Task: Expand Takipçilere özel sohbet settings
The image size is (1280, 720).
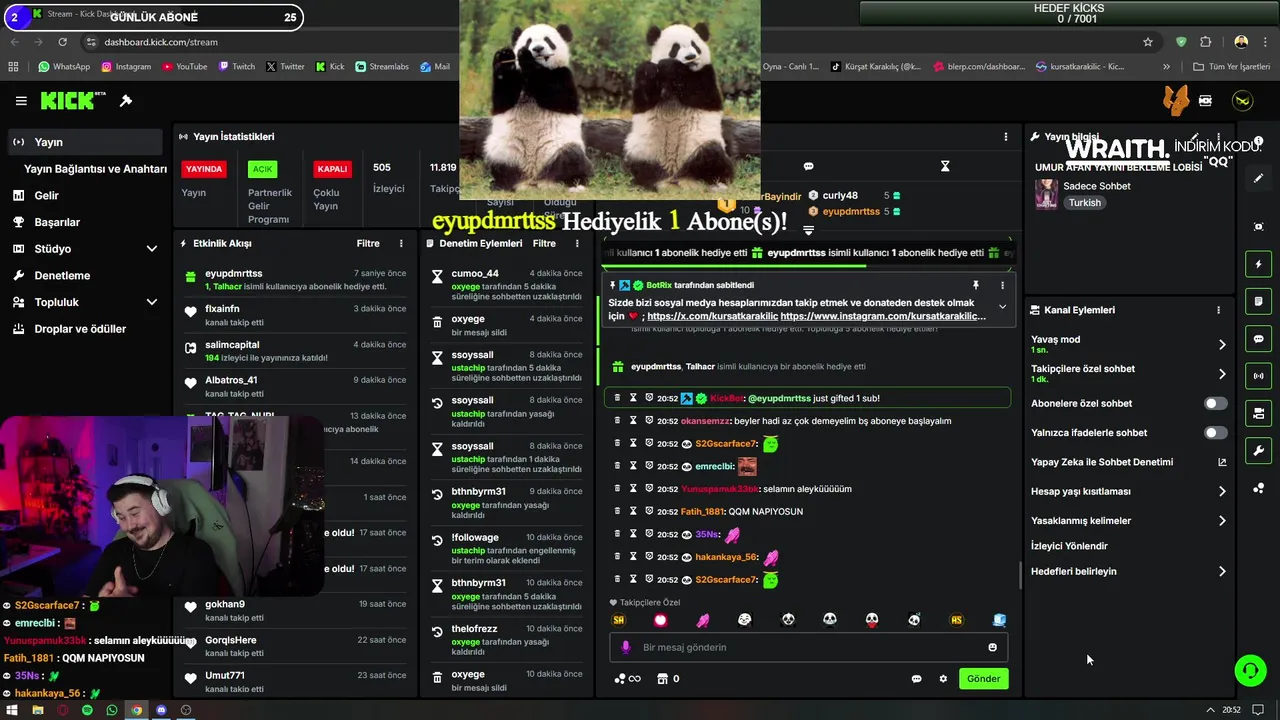Action: [1222, 374]
